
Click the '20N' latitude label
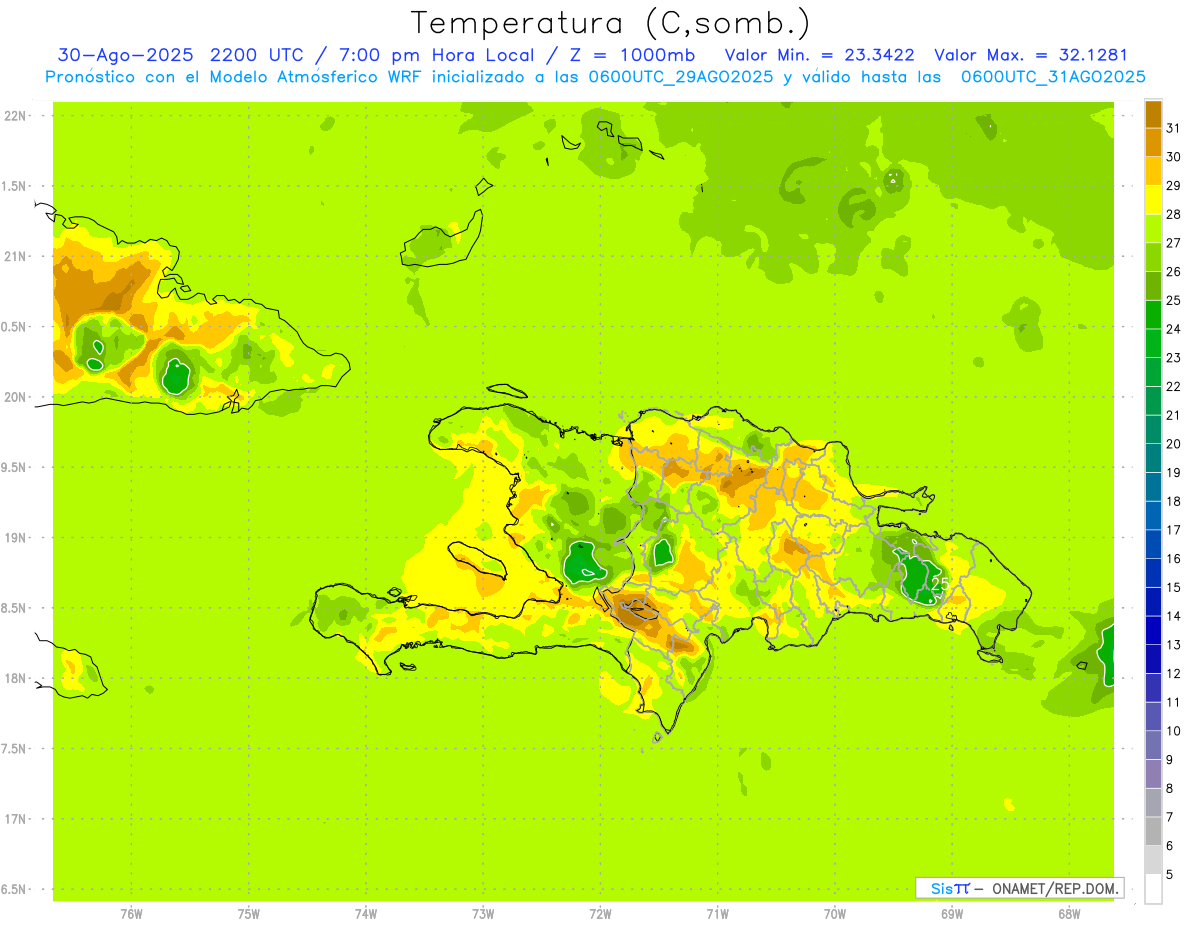16,397
